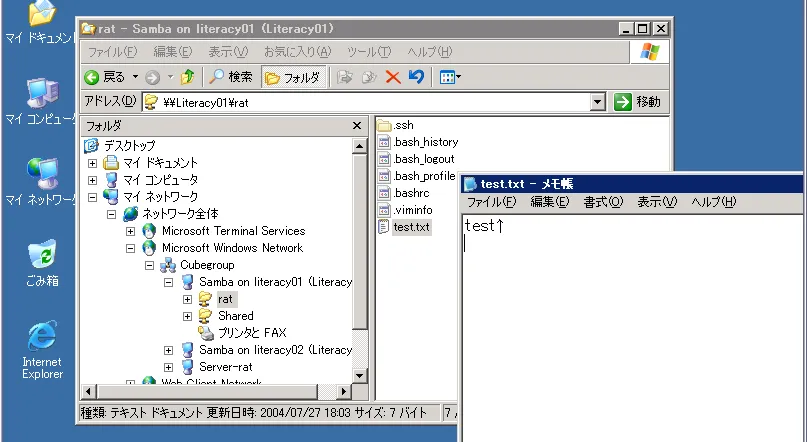Collapse Samba on literacy01 node
This screenshot has width=807, height=442.
[x=168, y=282]
